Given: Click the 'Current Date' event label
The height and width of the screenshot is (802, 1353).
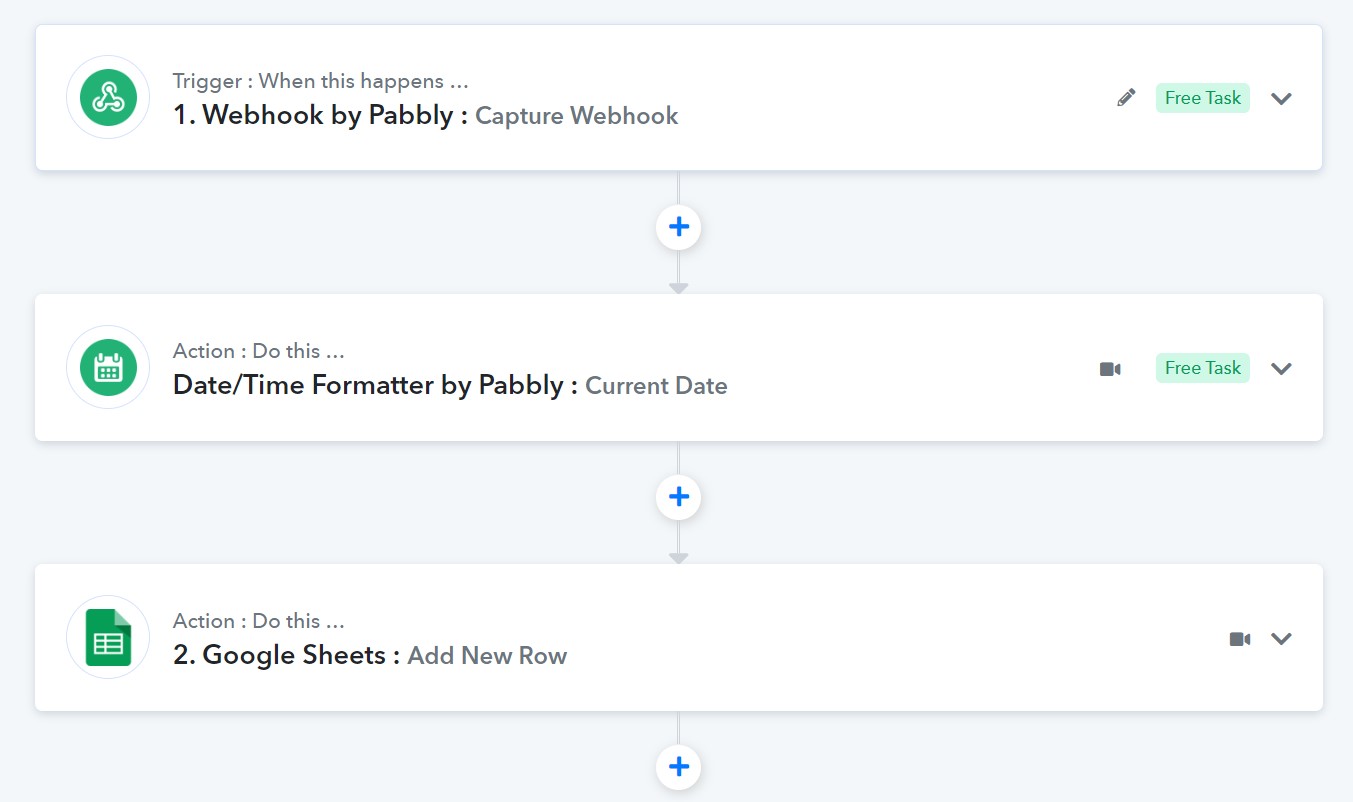Looking at the screenshot, I should (656, 386).
